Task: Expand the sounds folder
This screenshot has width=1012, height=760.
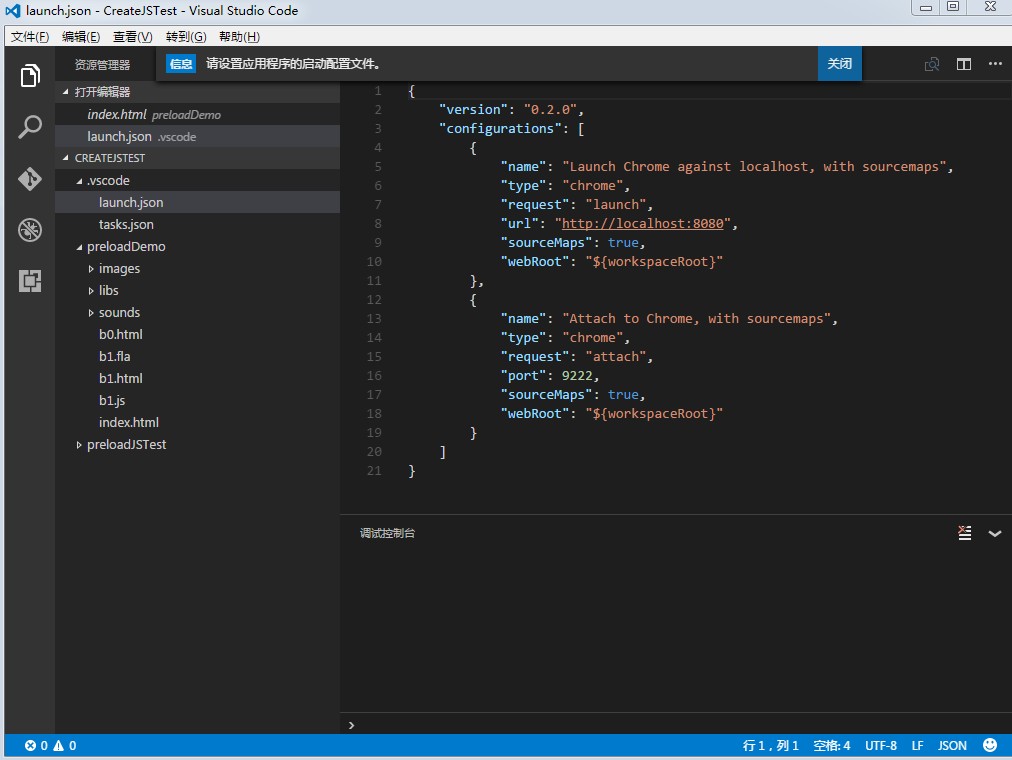Action: 90,313
